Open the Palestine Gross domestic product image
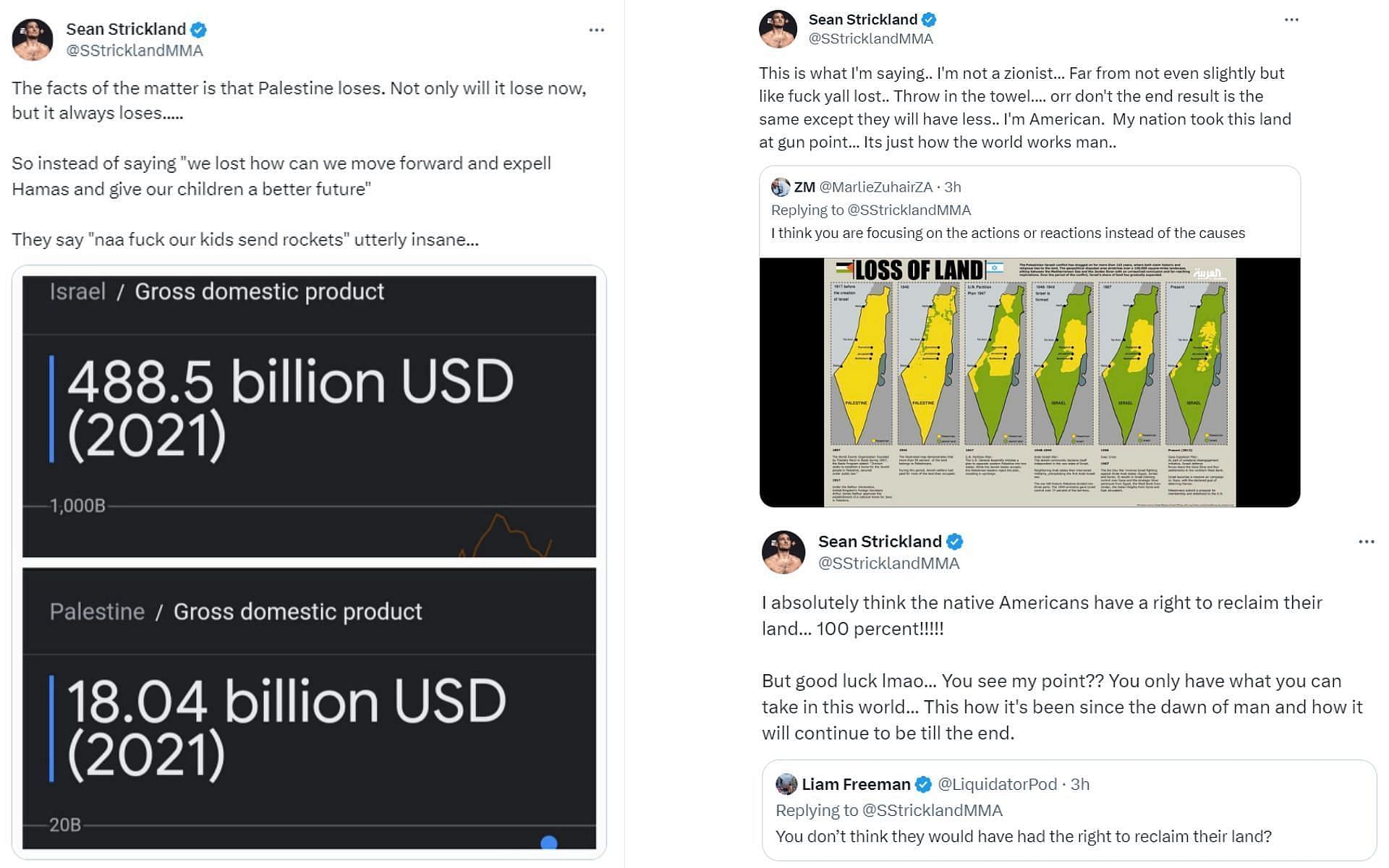 click(x=309, y=707)
